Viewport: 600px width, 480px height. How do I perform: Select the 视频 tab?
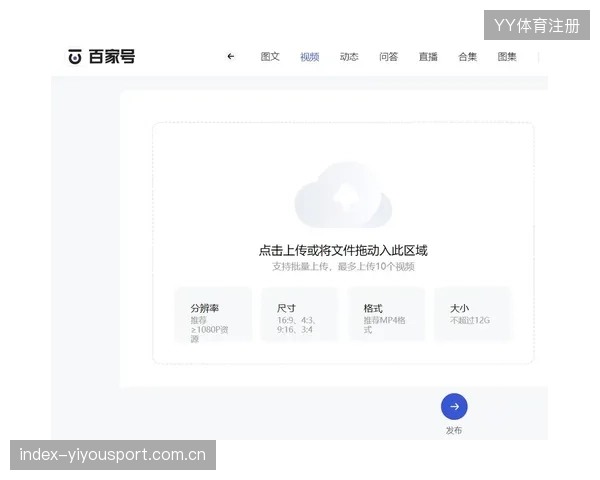click(310, 57)
